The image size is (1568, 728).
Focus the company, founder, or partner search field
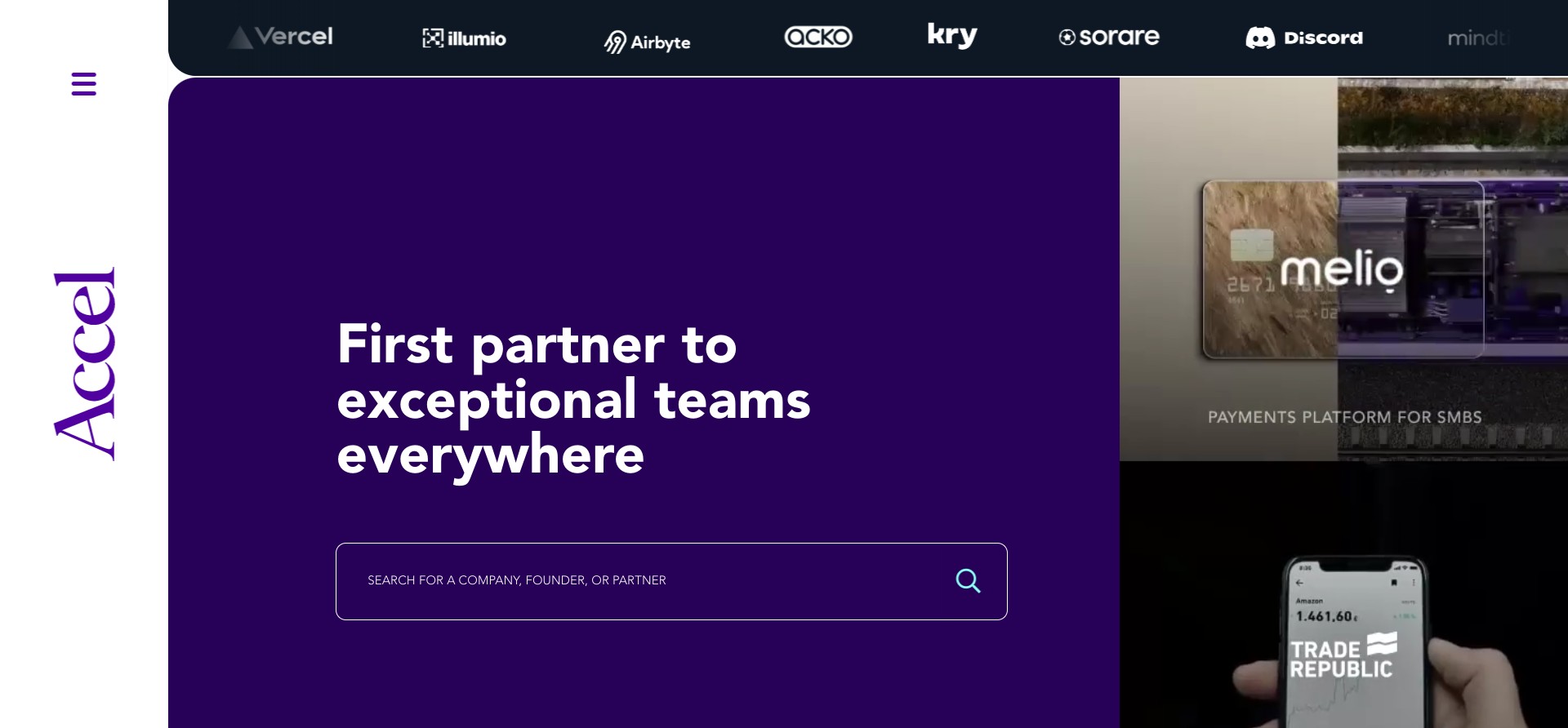pos(671,581)
